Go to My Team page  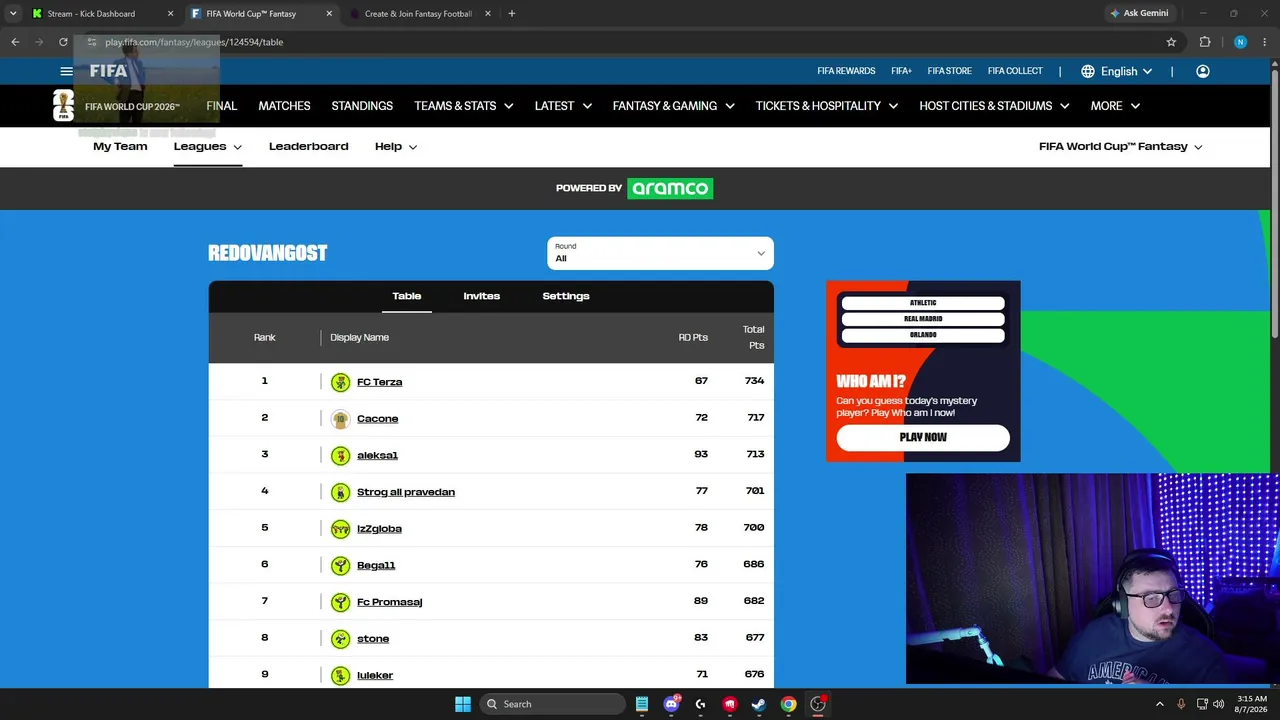pyautogui.click(x=120, y=146)
